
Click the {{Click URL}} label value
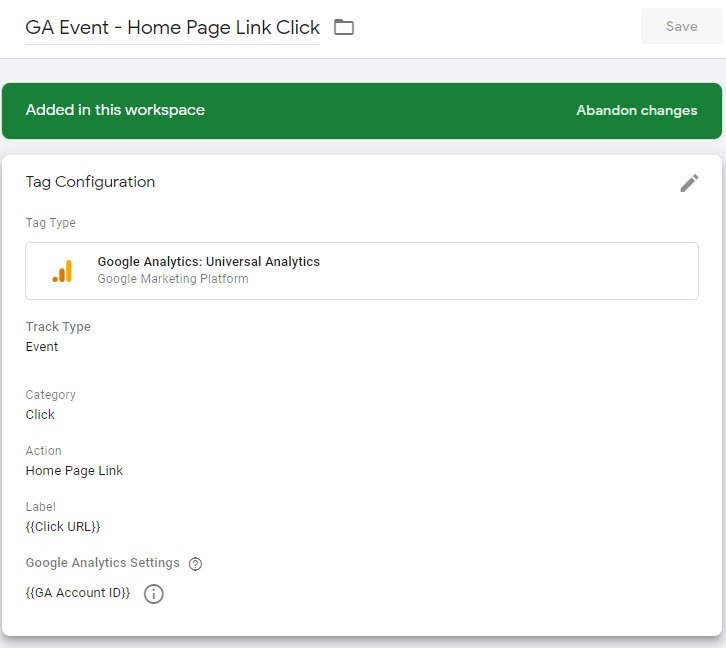click(63, 527)
